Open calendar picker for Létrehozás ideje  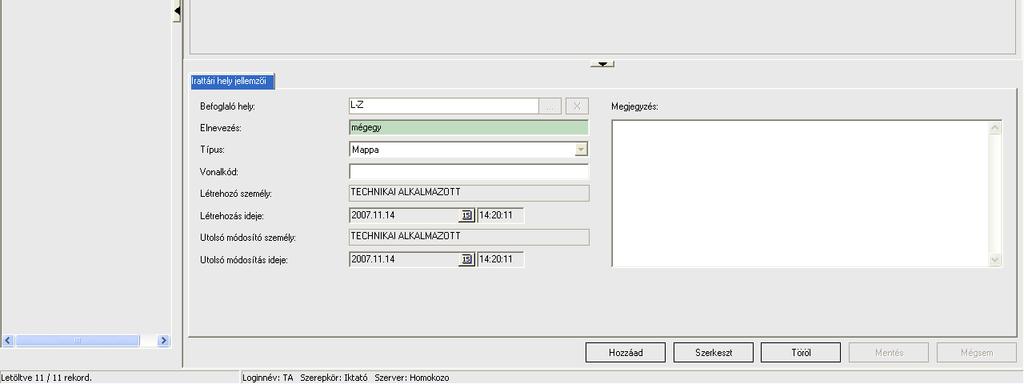[467, 216]
